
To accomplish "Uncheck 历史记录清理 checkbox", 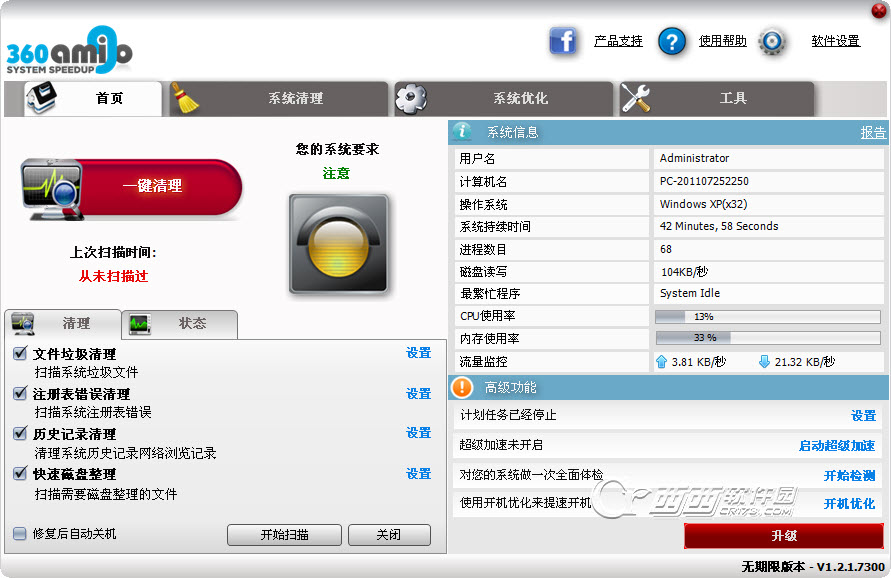I will (x=20, y=433).
